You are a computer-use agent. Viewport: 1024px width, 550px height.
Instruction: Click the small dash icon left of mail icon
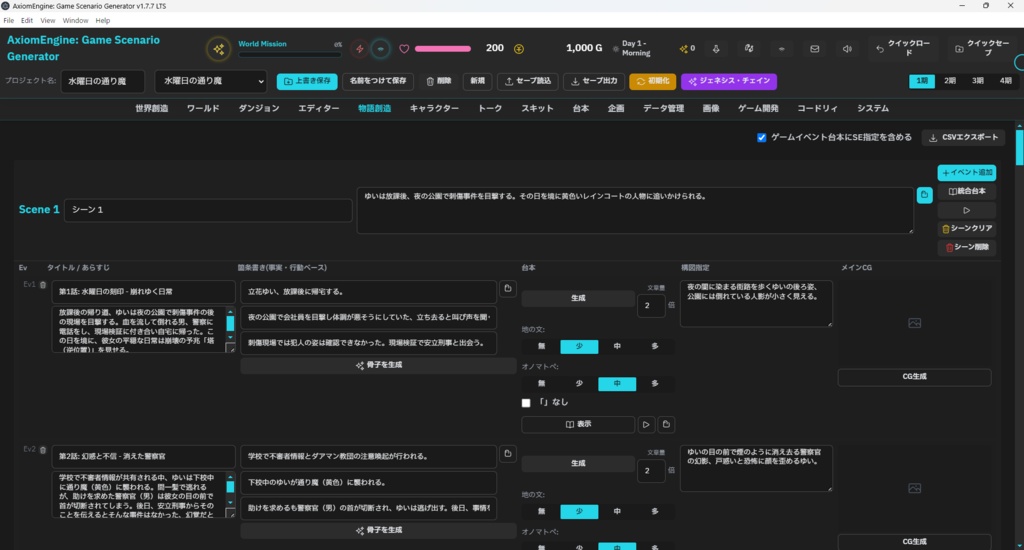click(781, 49)
